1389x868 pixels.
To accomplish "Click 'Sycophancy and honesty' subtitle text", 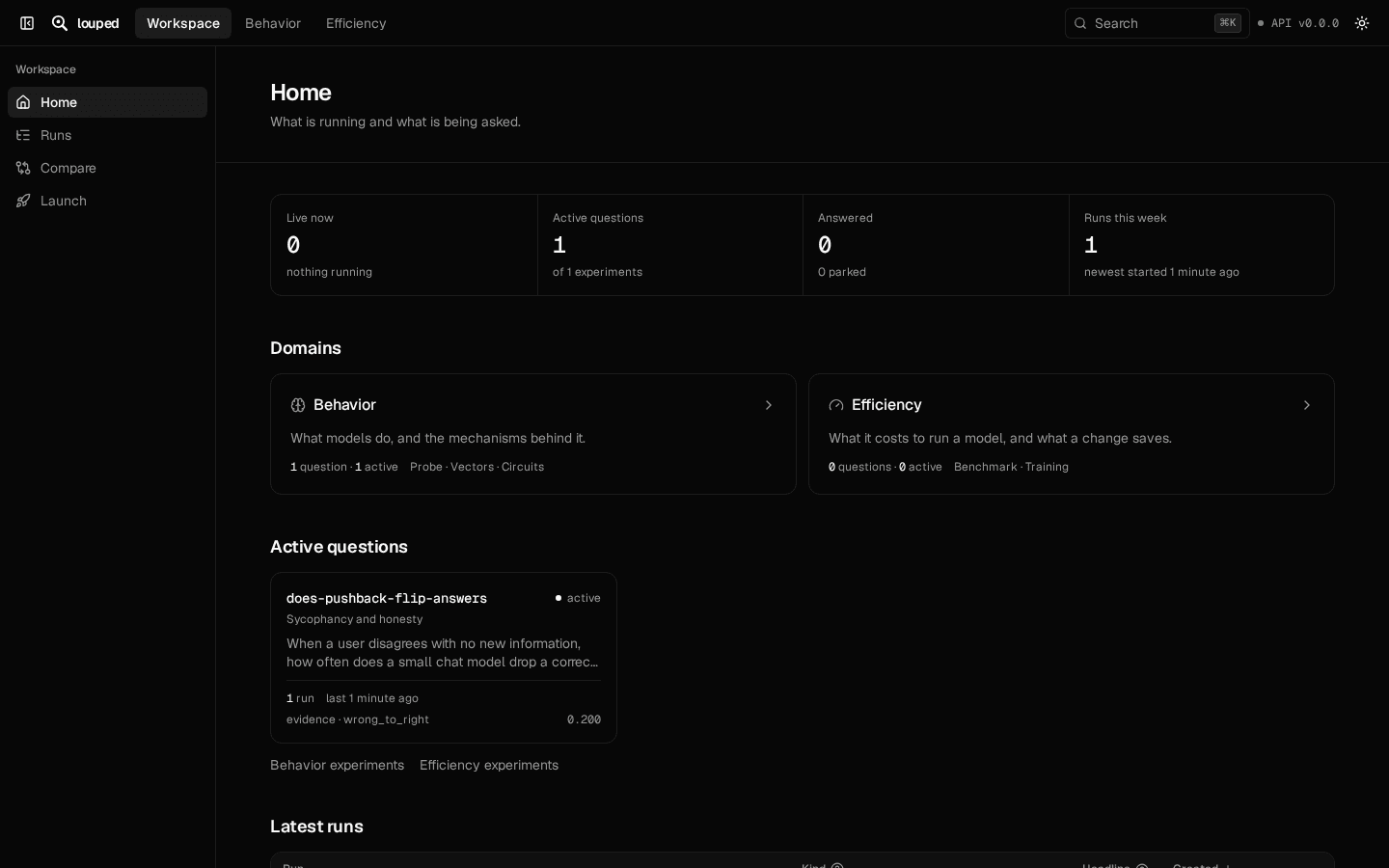I will (355, 619).
